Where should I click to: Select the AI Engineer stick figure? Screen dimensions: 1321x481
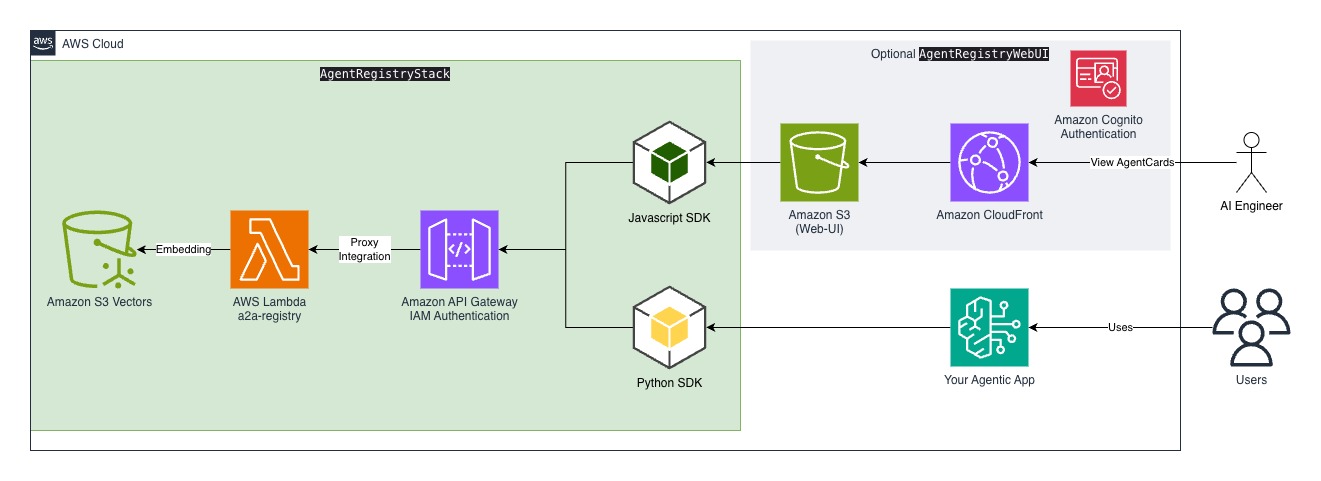point(1250,162)
